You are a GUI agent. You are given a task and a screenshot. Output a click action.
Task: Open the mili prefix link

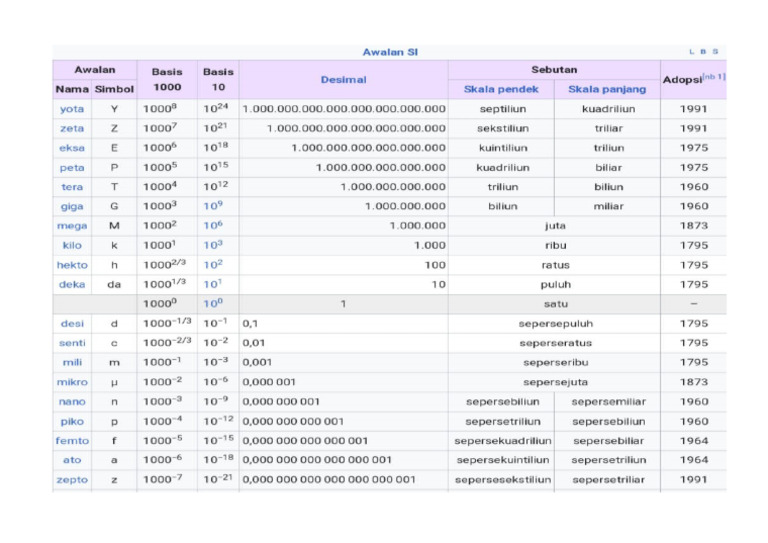pyautogui.click(x=72, y=362)
